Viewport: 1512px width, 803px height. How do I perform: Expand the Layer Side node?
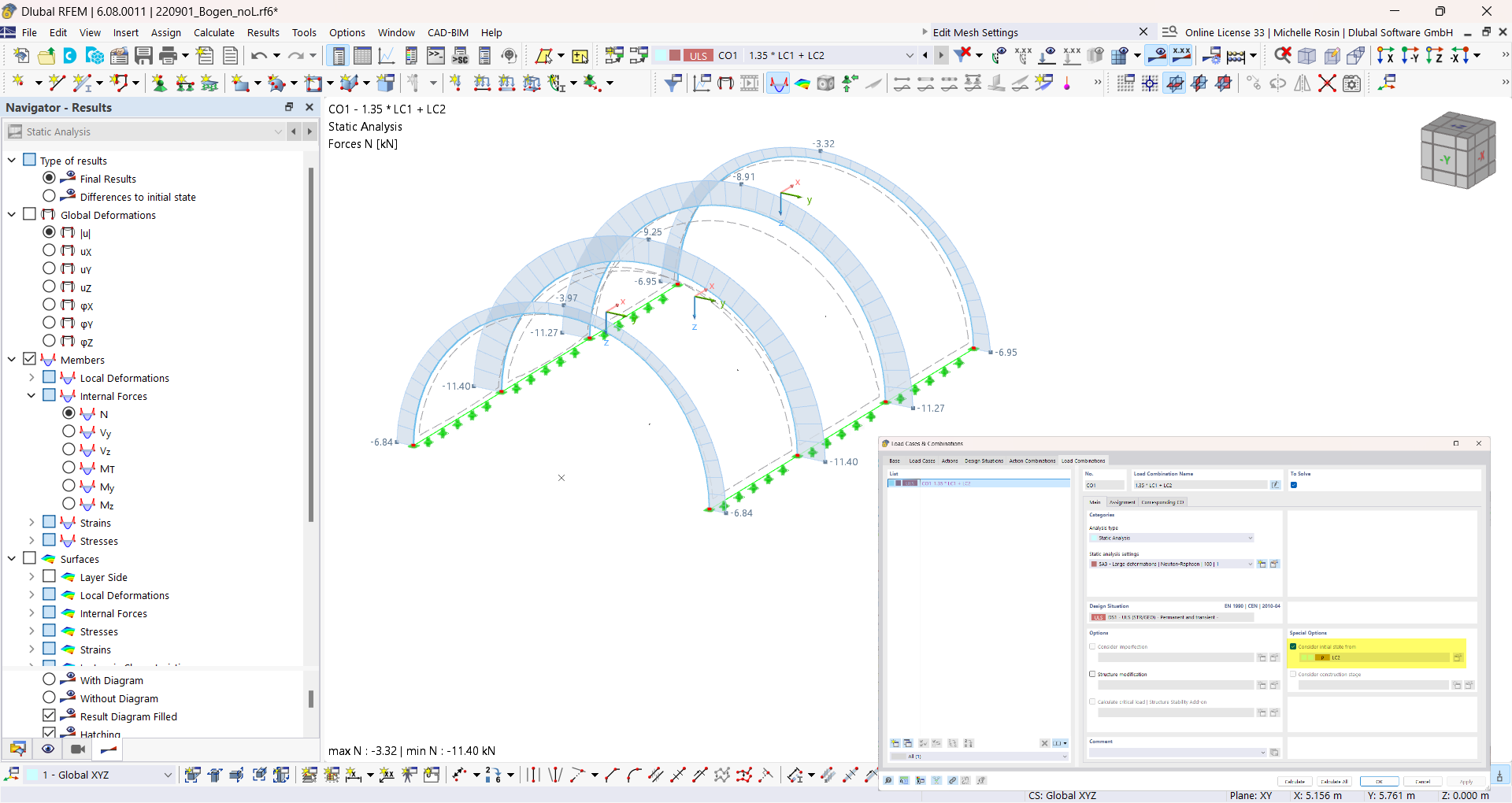31,577
